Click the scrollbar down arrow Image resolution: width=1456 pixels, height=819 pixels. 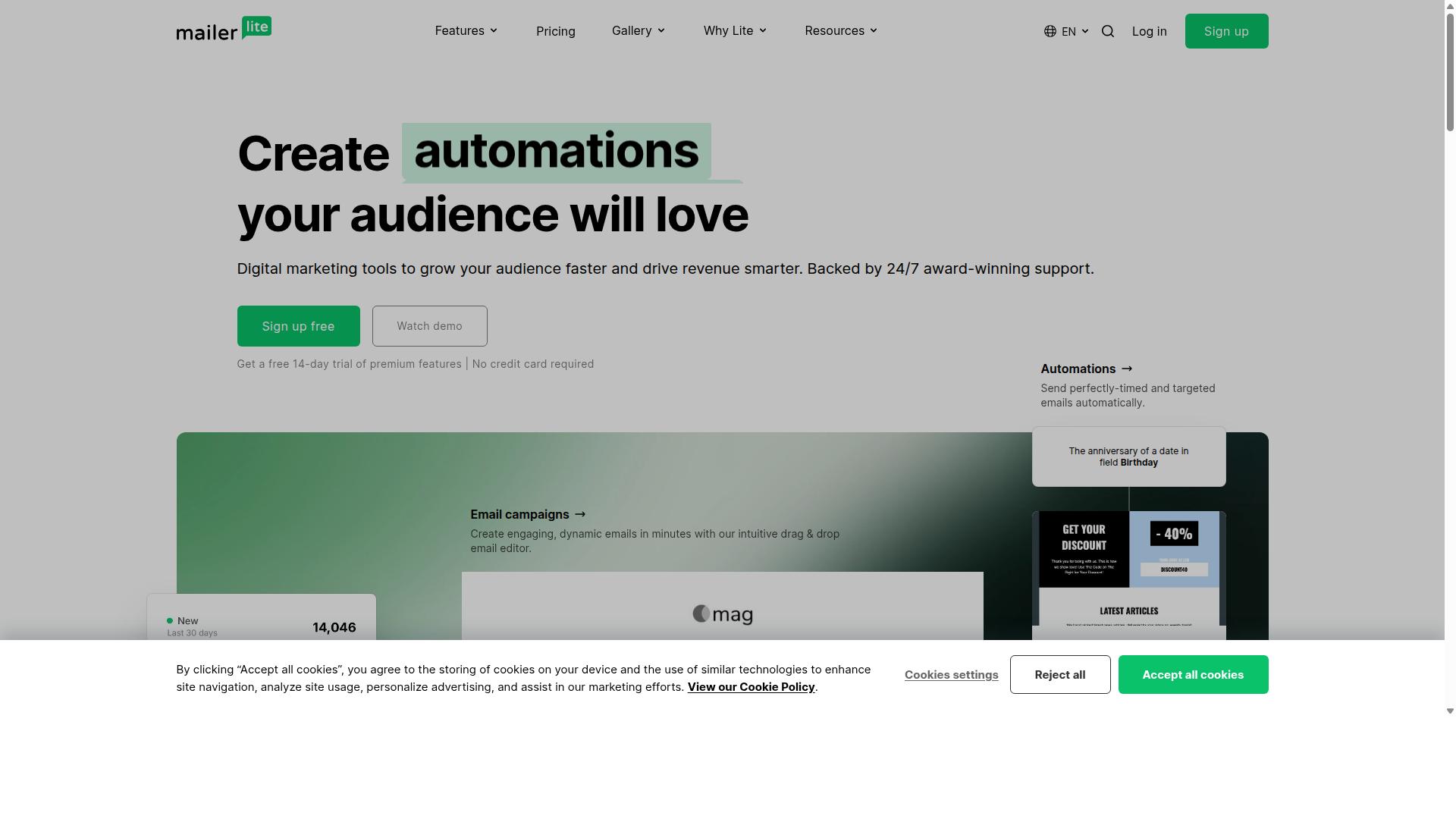(x=1450, y=711)
